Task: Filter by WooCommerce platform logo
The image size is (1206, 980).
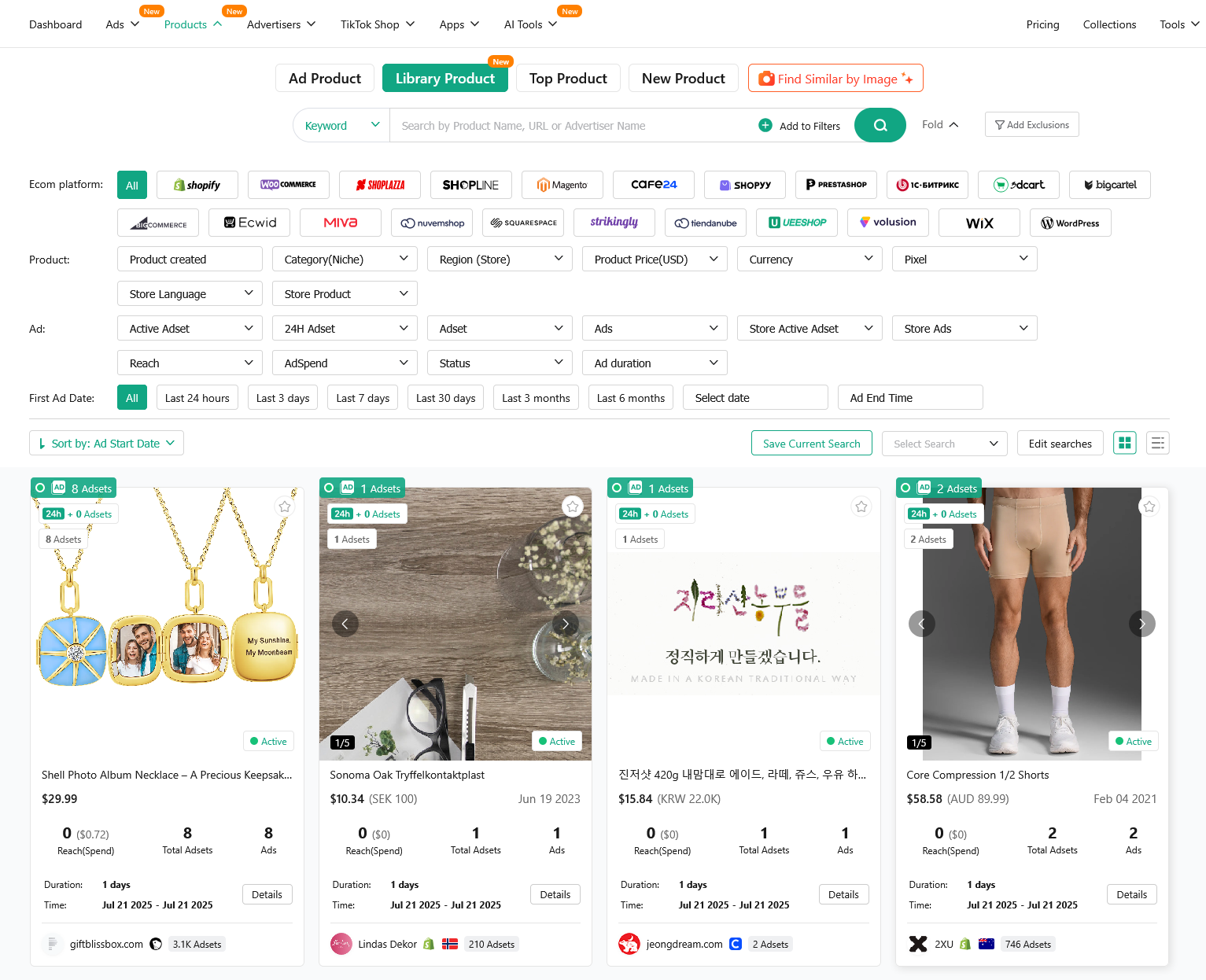Action: pos(289,185)
